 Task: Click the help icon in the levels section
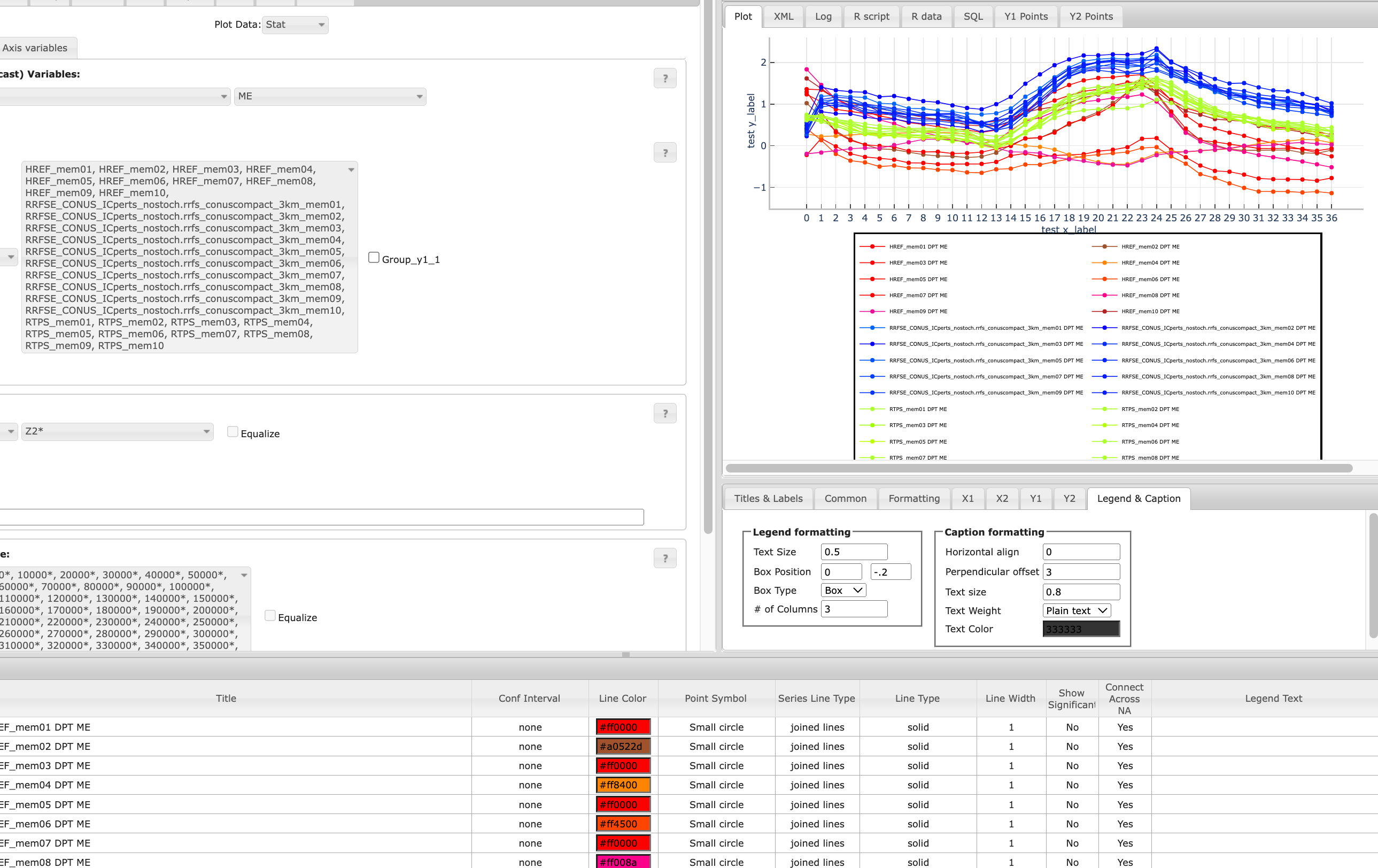[664, 558]
